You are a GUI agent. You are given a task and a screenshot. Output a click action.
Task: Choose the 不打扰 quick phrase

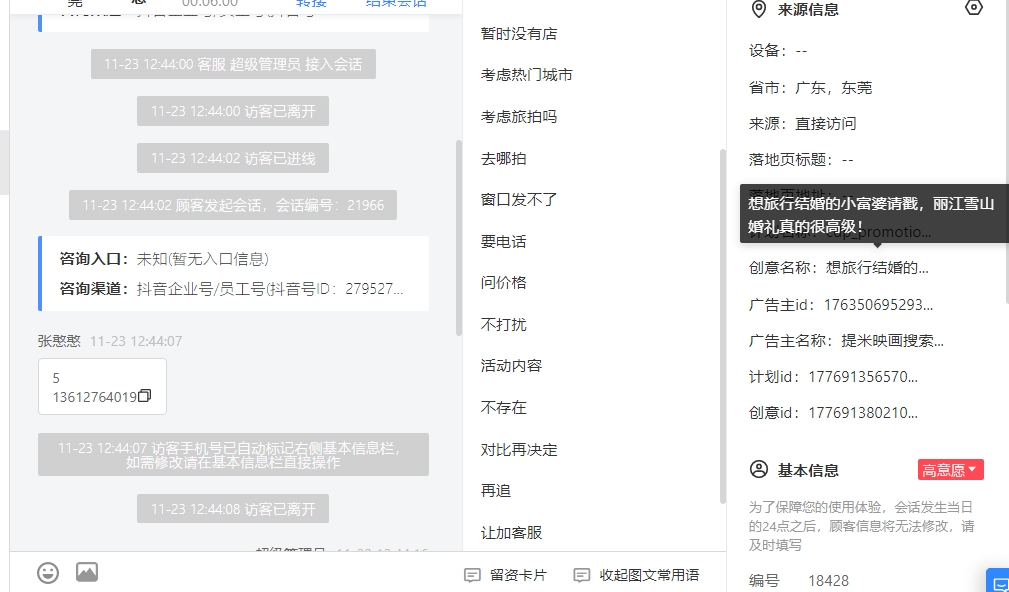[x=503, y=325]
